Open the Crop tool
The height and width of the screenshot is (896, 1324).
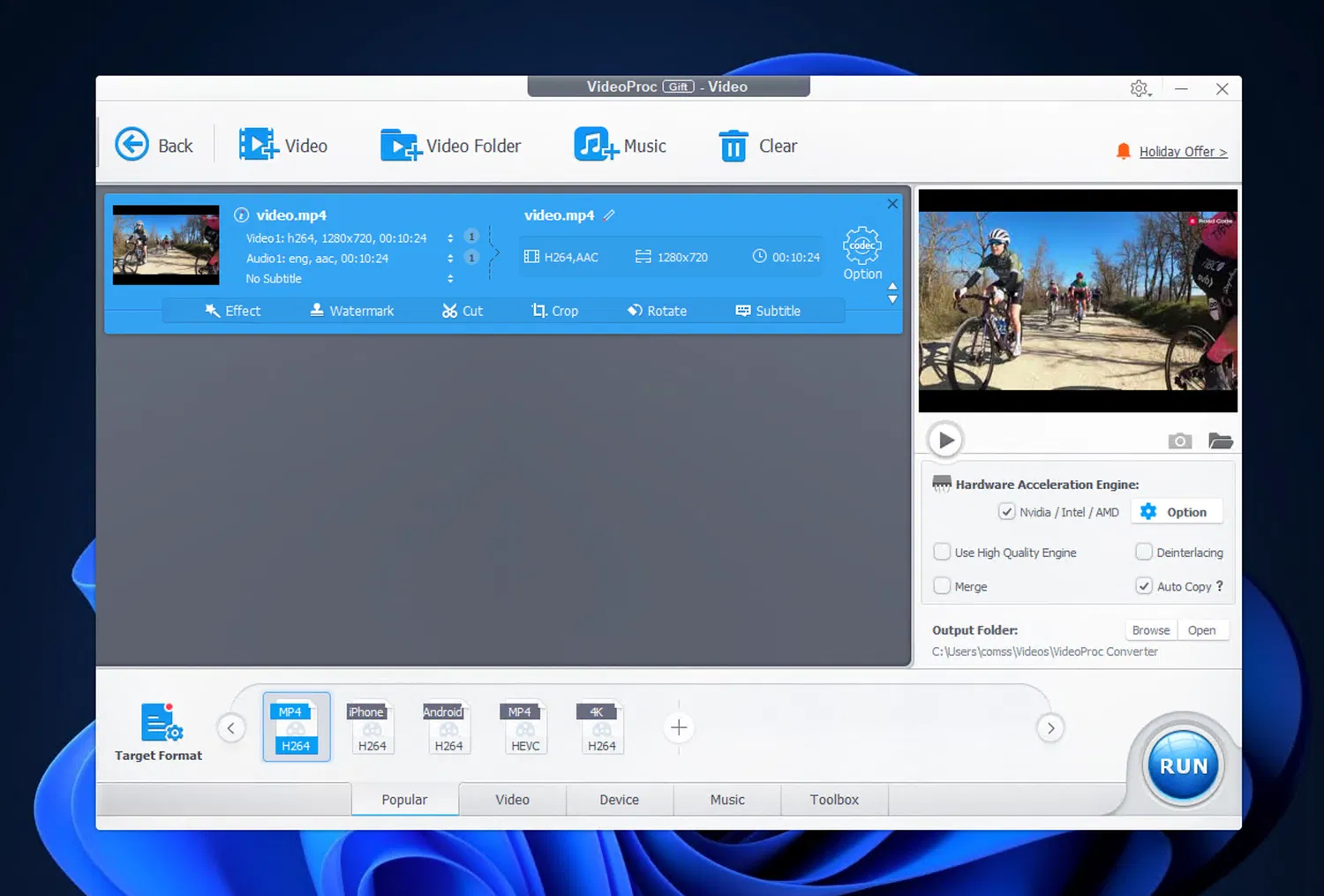coord(557,310)
